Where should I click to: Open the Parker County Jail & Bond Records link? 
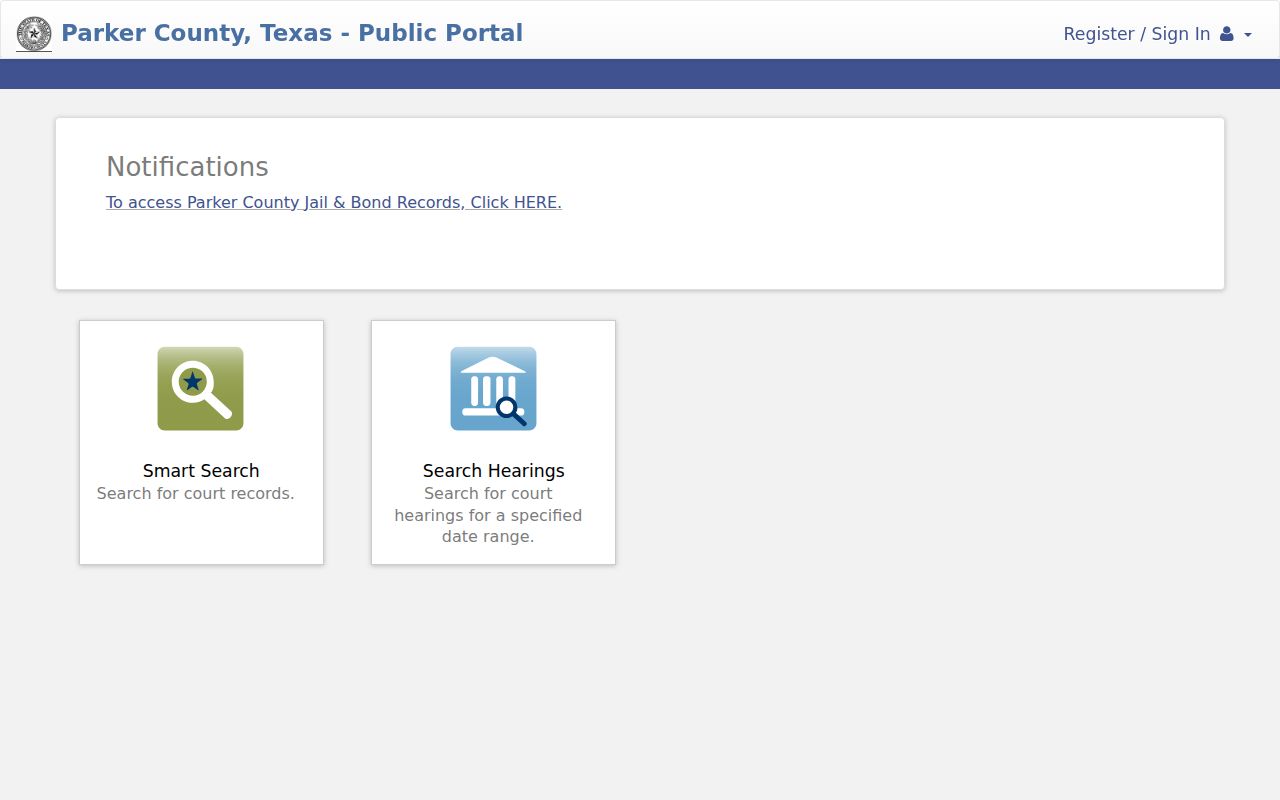tap(334, 202)
